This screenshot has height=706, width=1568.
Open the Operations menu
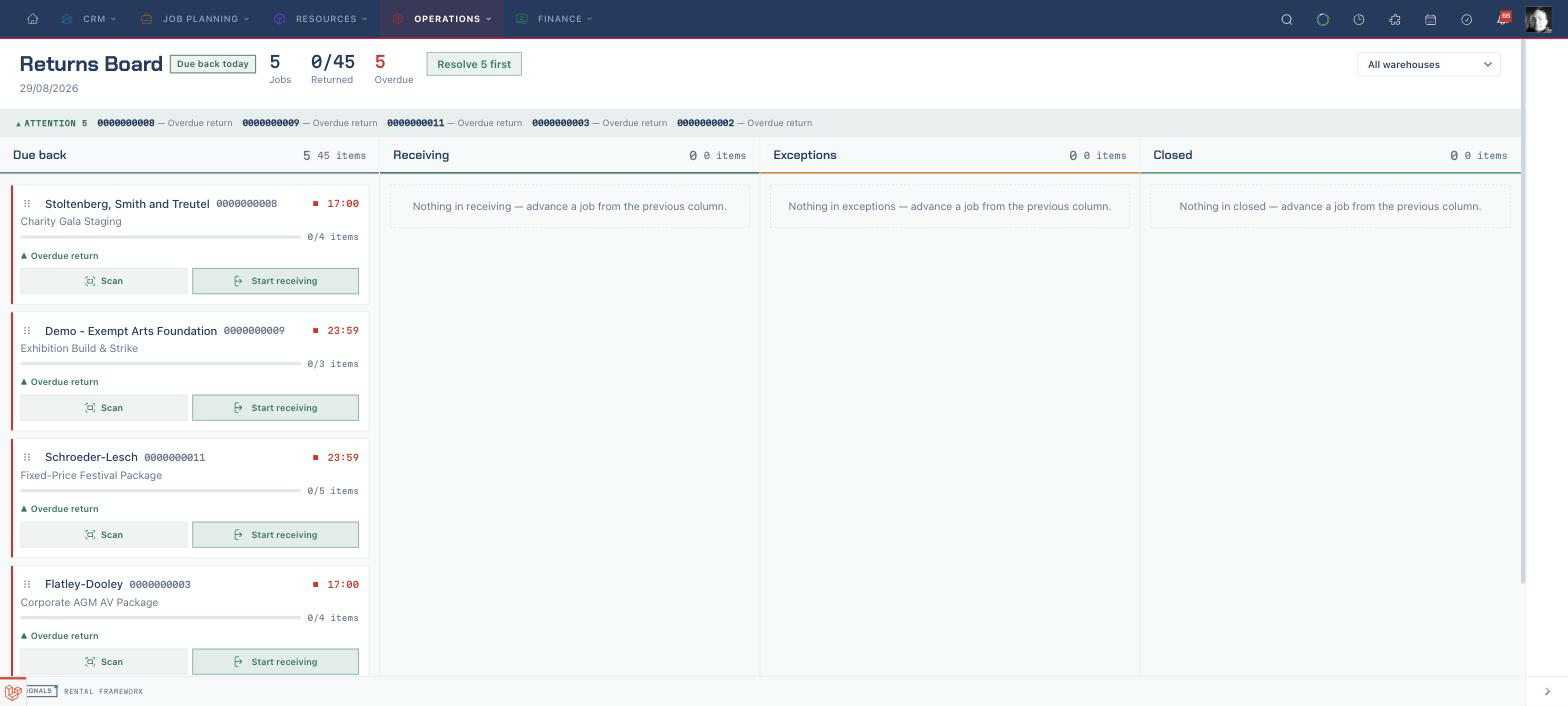click(442, 19)
